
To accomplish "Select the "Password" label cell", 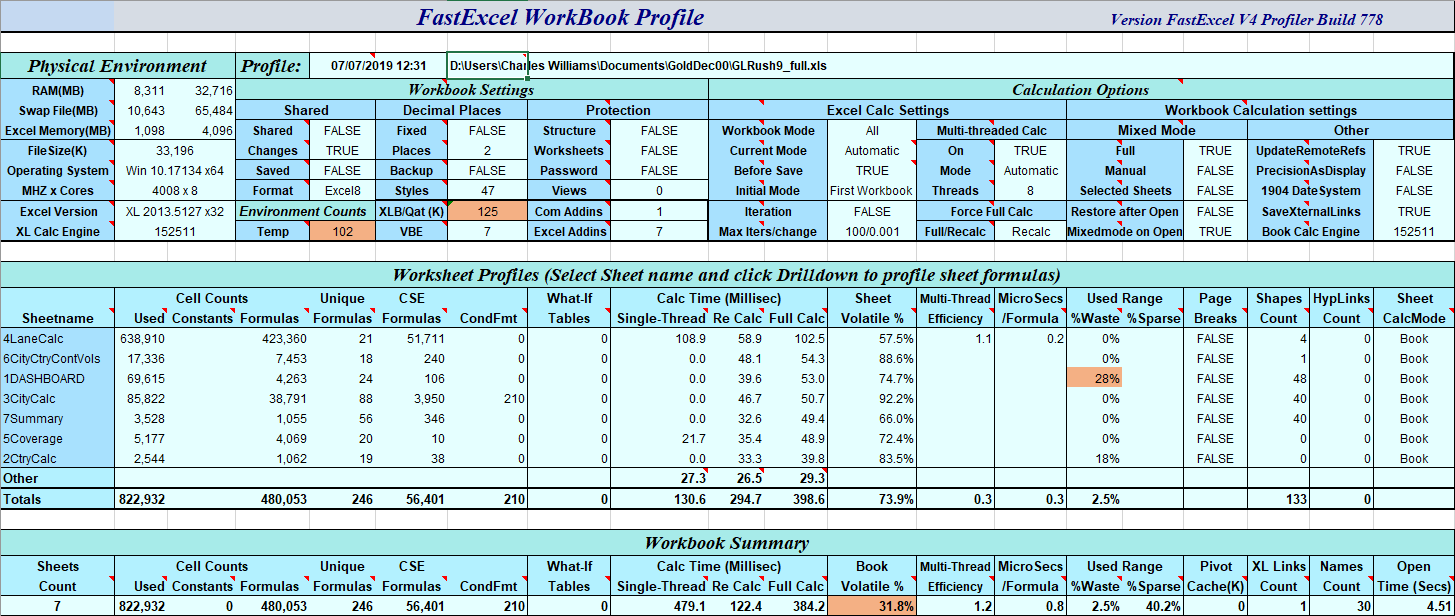I will click(x=568, y=170).
